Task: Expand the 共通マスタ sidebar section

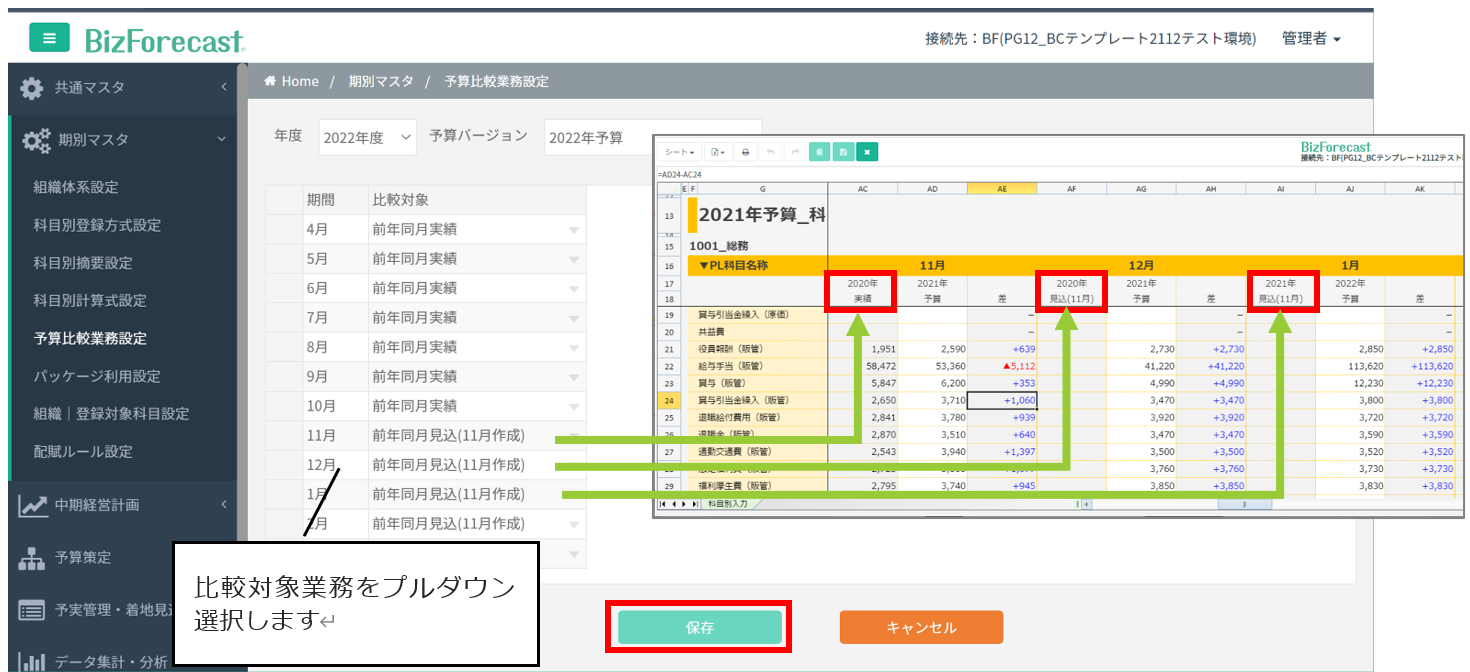Action: click(x=122, y=88)
